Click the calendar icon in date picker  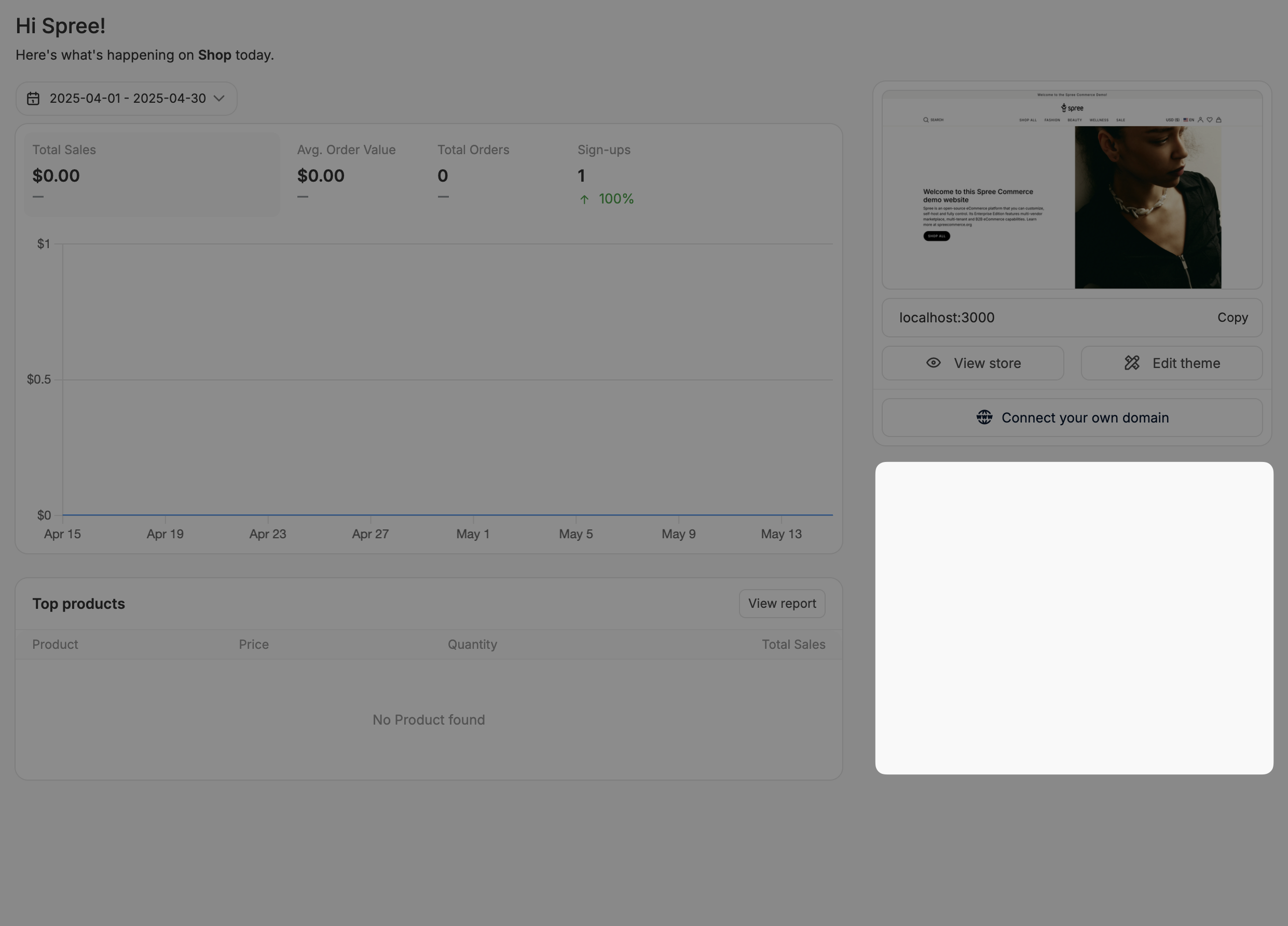[x=34, y=98]
